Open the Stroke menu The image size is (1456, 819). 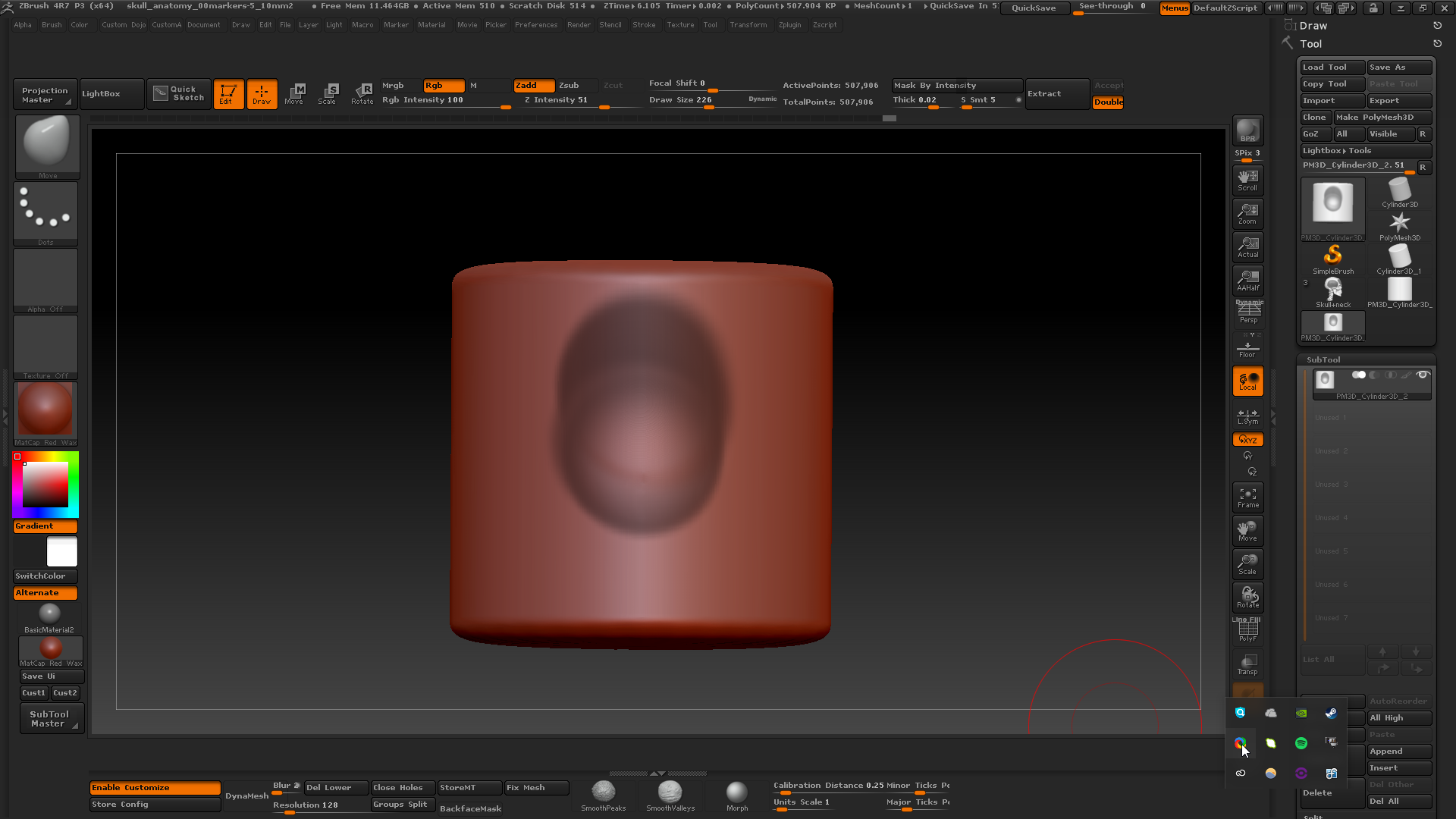[x=644, y=25]
